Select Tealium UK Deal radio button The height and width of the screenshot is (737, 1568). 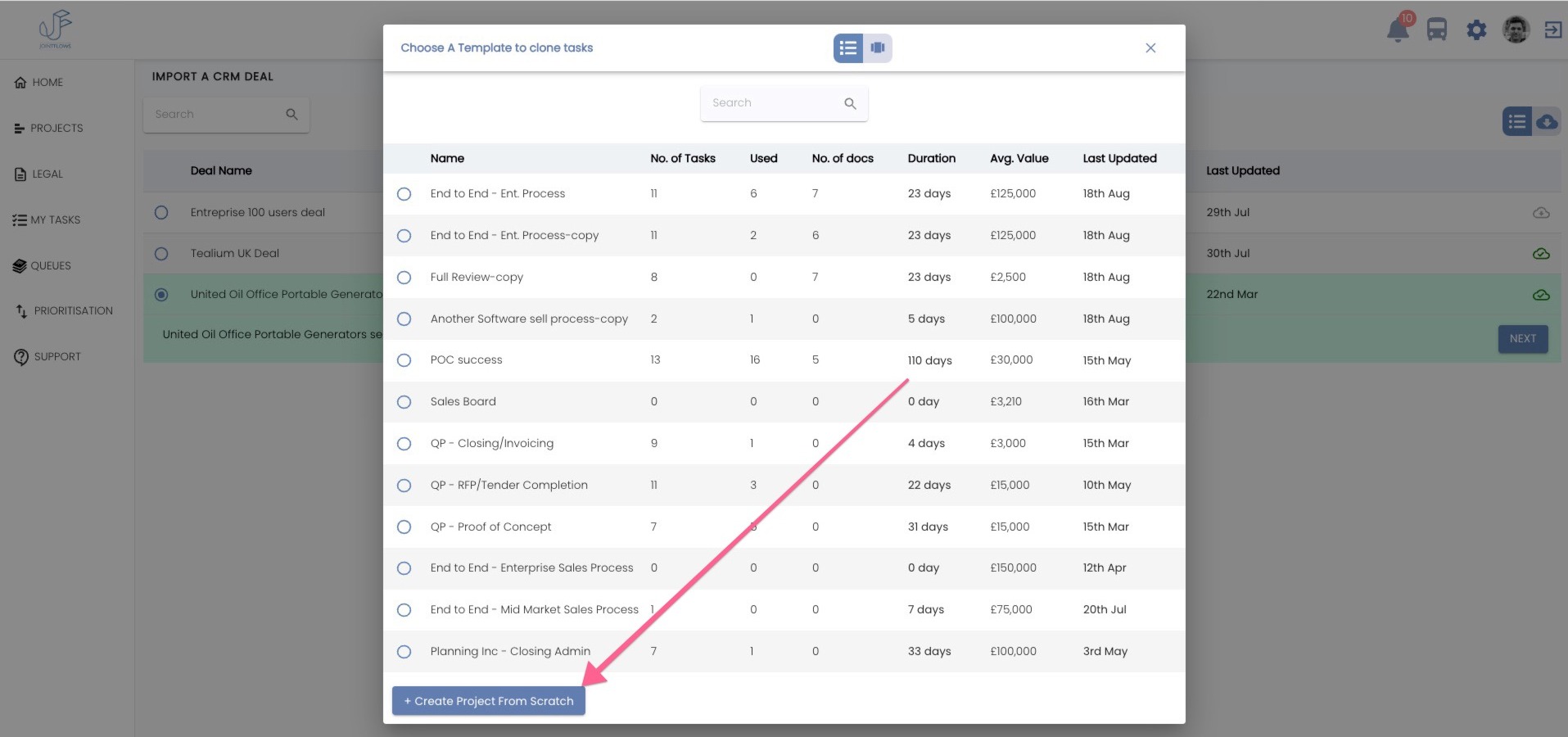tap(161, 254)
